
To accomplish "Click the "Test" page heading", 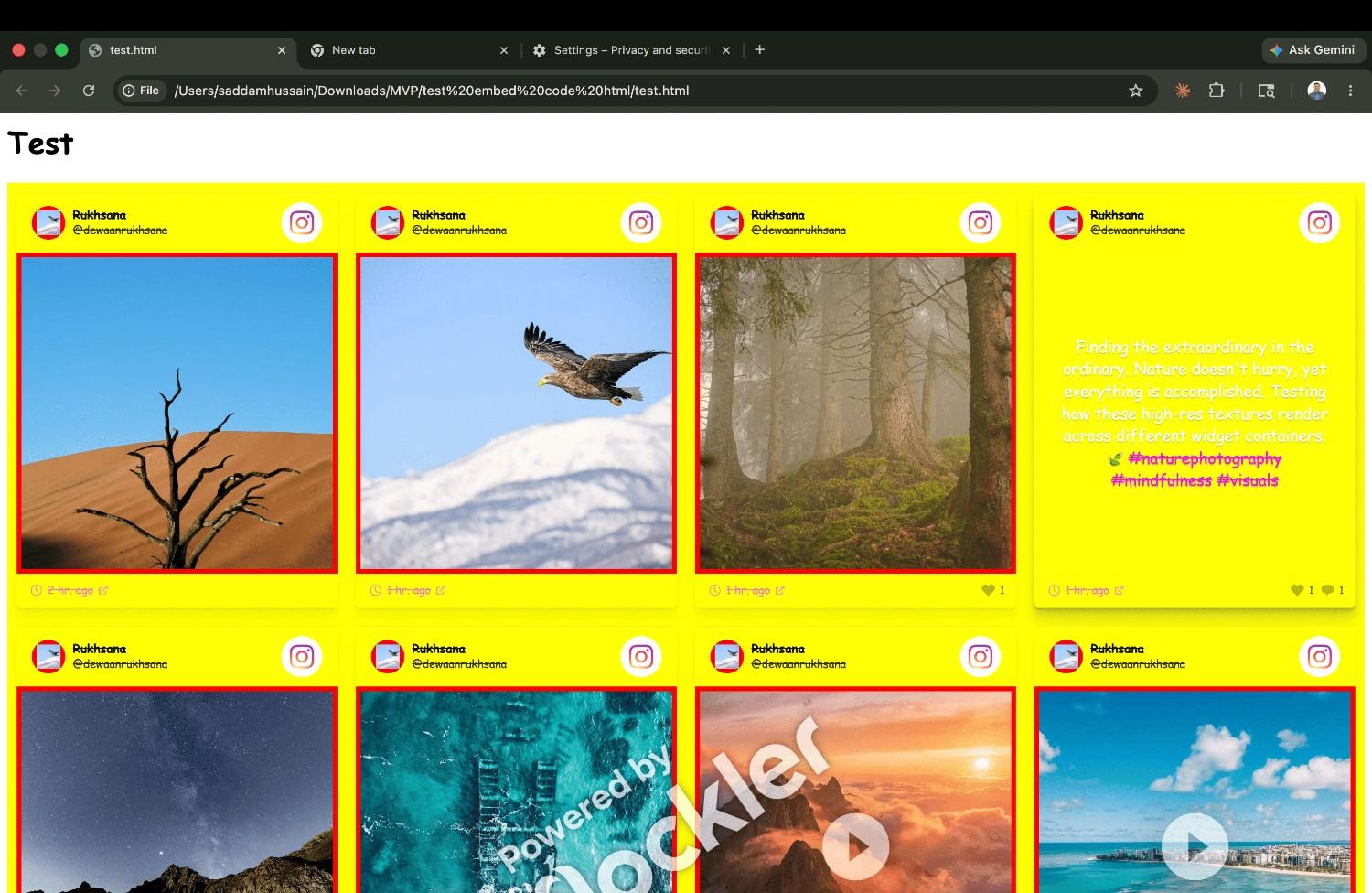I will pyautogui.click(x=40, y=144).
